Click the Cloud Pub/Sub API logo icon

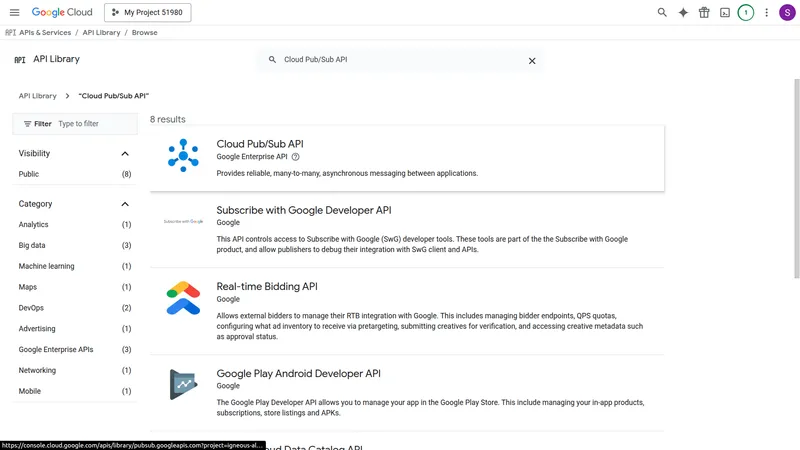(183, 155)
